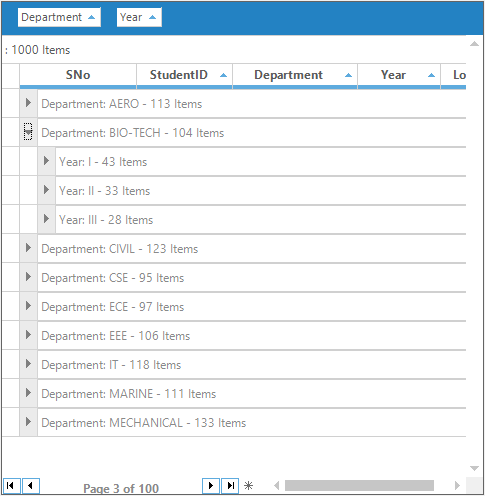Go to the next page
485x496 pixels.
tap(211, 485)
